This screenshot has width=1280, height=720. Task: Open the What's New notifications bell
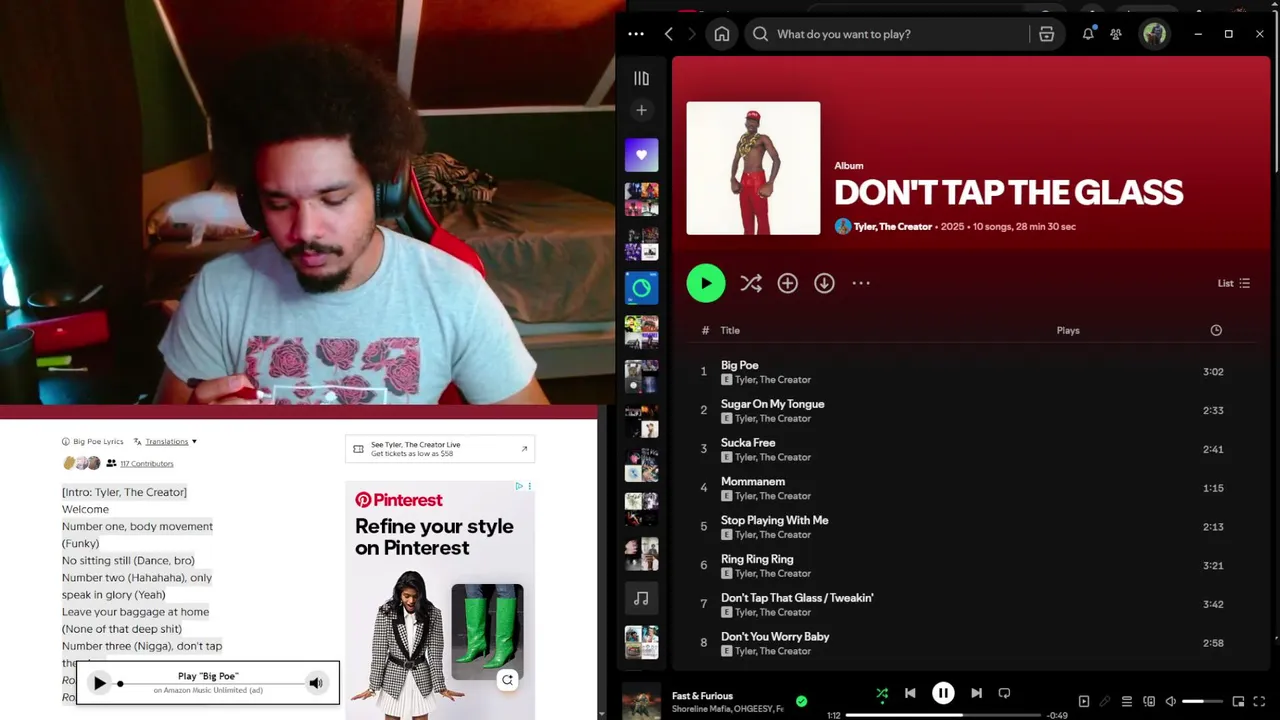click(x=1088, y=34)
